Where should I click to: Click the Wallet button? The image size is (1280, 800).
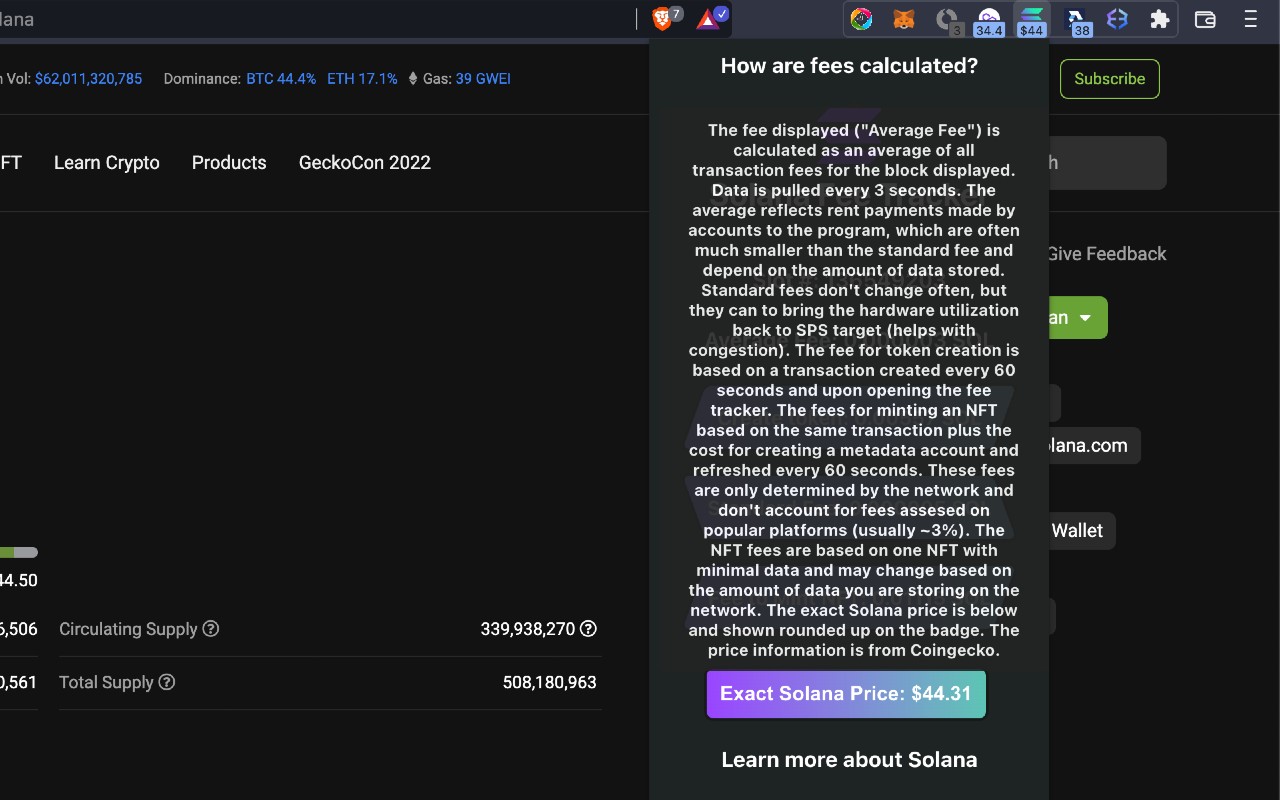pyautogui.click(x=1079, y=531)
